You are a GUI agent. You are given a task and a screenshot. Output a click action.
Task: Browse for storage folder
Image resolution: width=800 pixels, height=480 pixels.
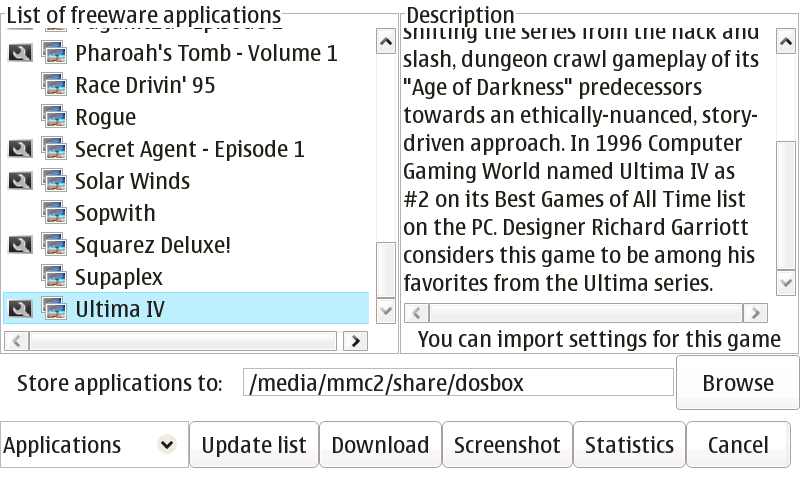pos(737,383)
